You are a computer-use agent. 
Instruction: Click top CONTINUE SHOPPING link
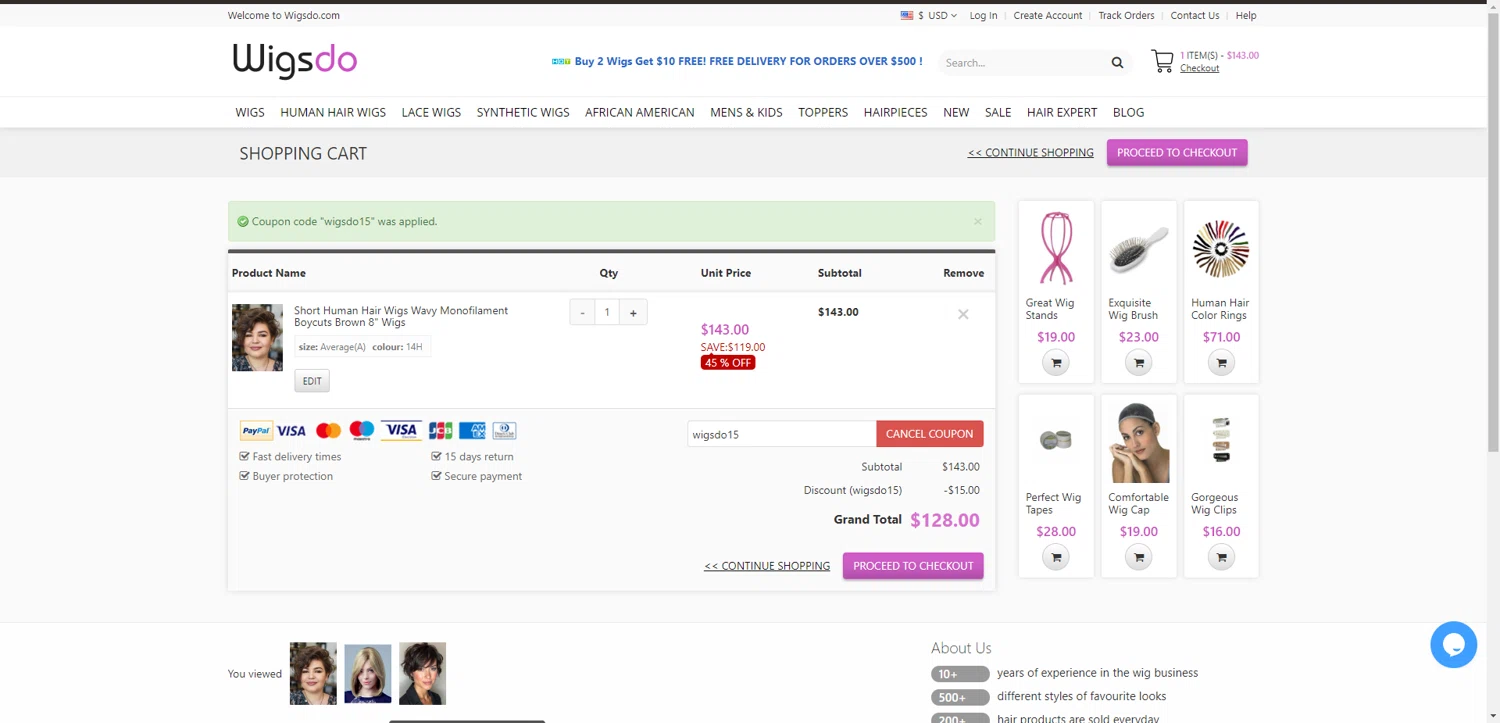pos(1031,153)
